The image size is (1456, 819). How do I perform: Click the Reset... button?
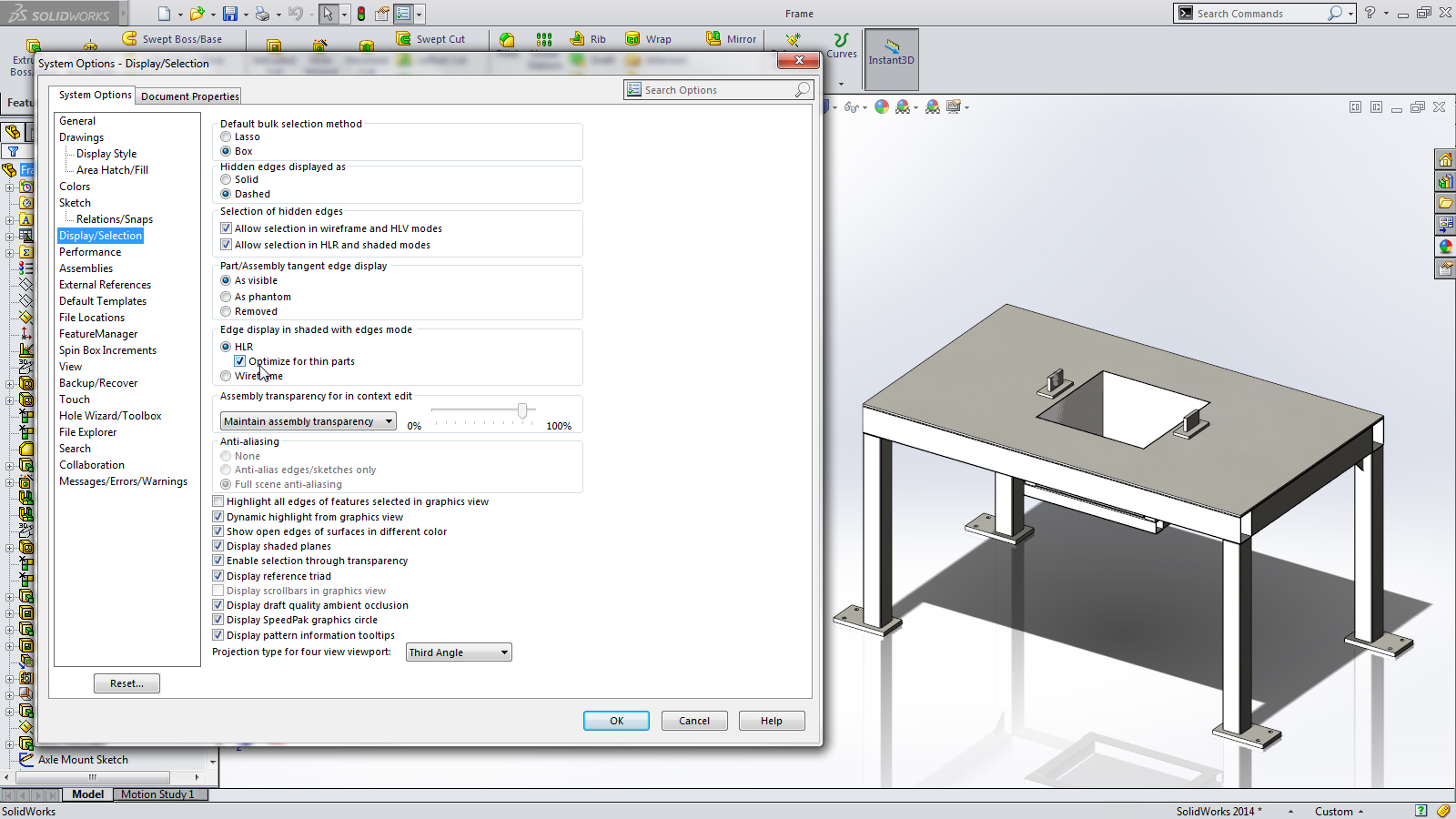[126, 683]
